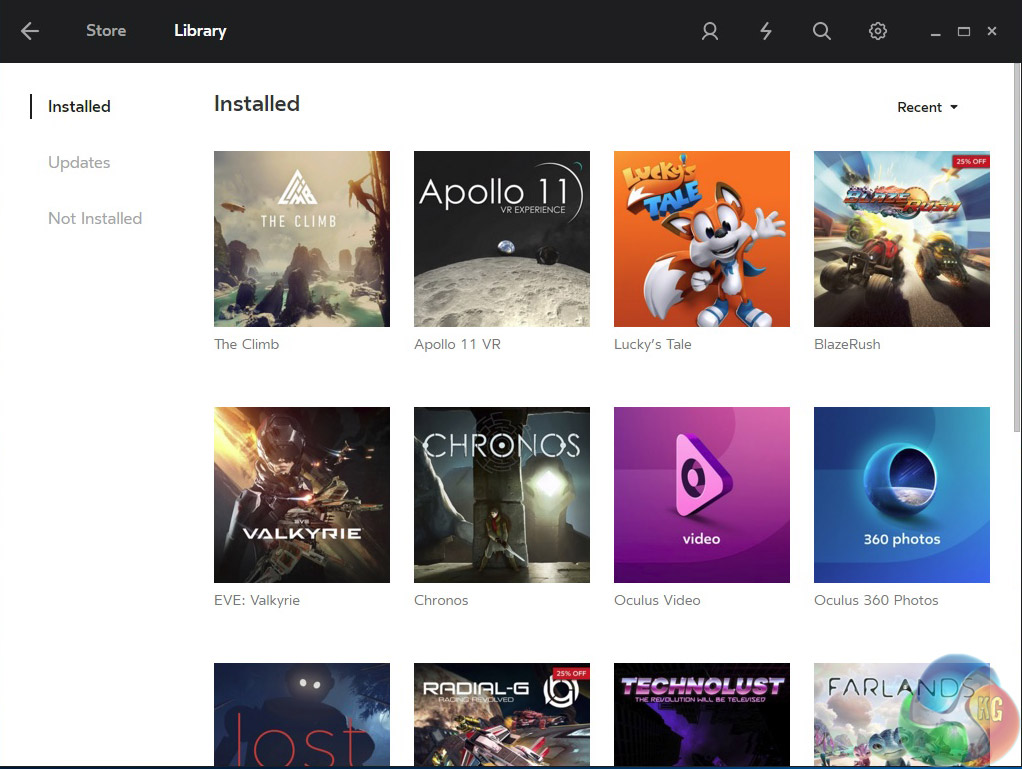The width and height of the screenshot is (1022, 769).
Task: Open the lightning bolt notifications icon
Action: (x=766, y=31)
